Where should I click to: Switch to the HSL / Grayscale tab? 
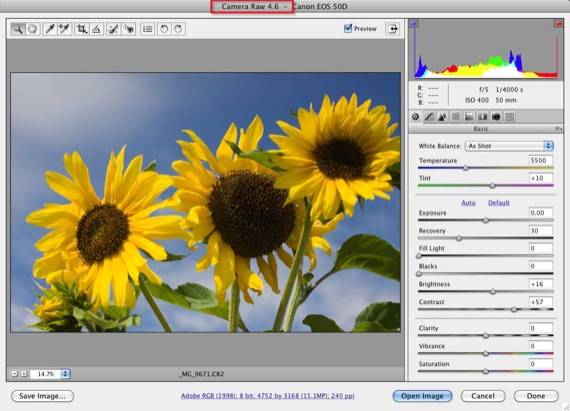pyautogui.click(x=456, y=117)
